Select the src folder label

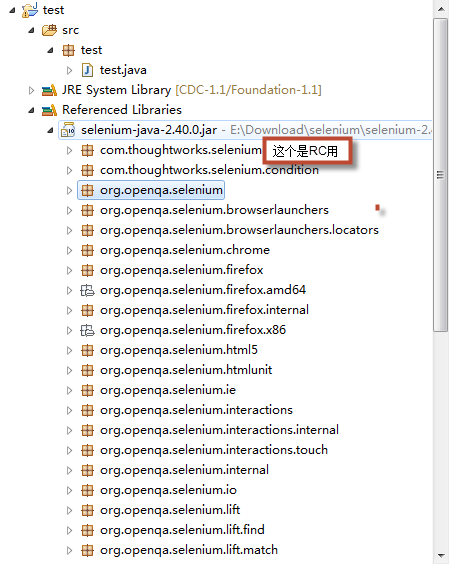pyautogui.click(x=71, y=30)
